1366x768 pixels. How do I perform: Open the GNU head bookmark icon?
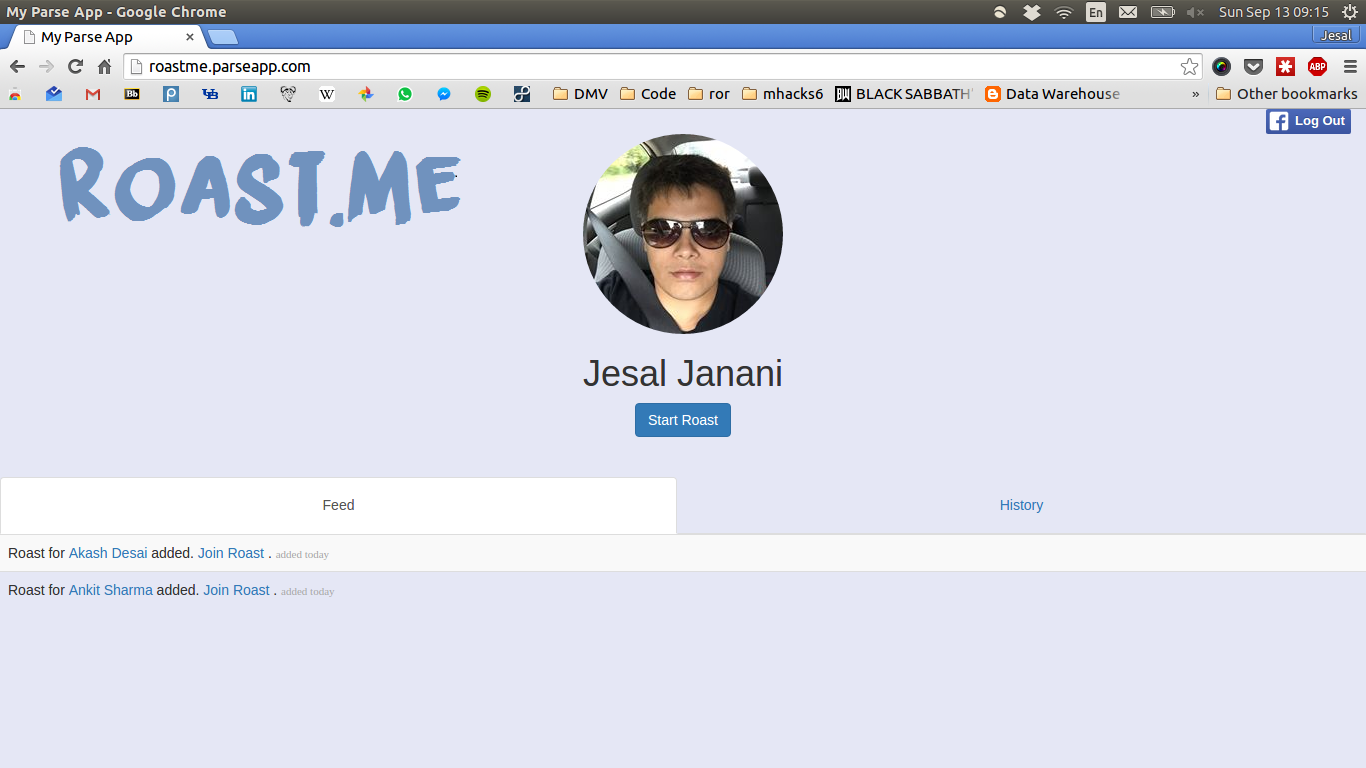pyautogui.click(x=288, y=94)
